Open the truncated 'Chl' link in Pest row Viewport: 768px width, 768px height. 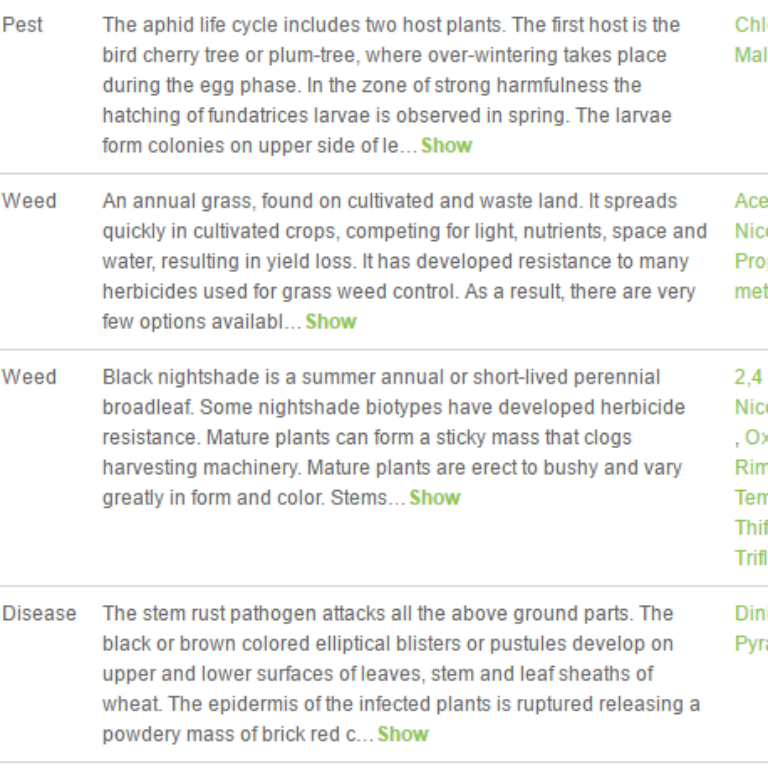pos(751,25)
